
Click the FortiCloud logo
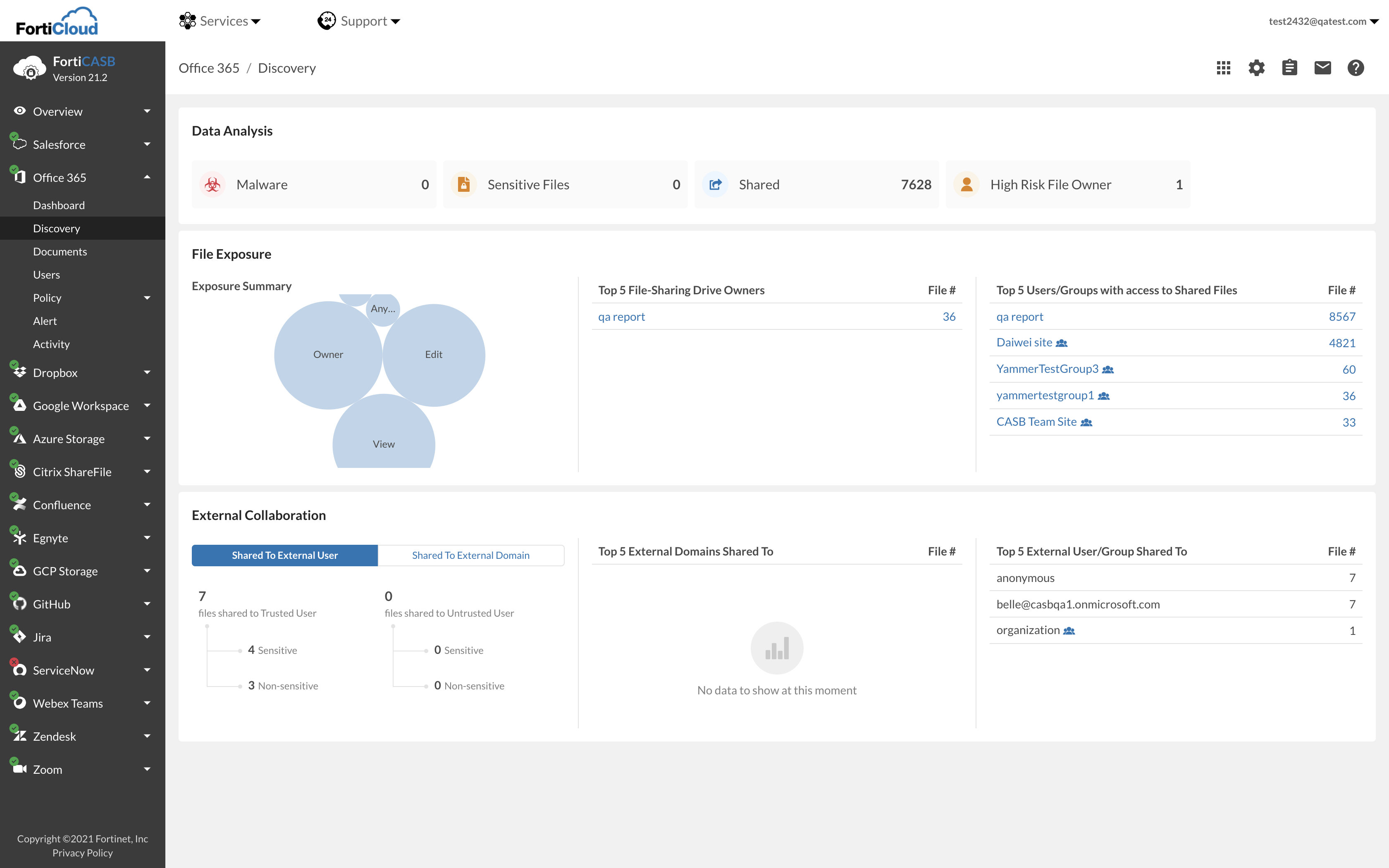(57, 22)
